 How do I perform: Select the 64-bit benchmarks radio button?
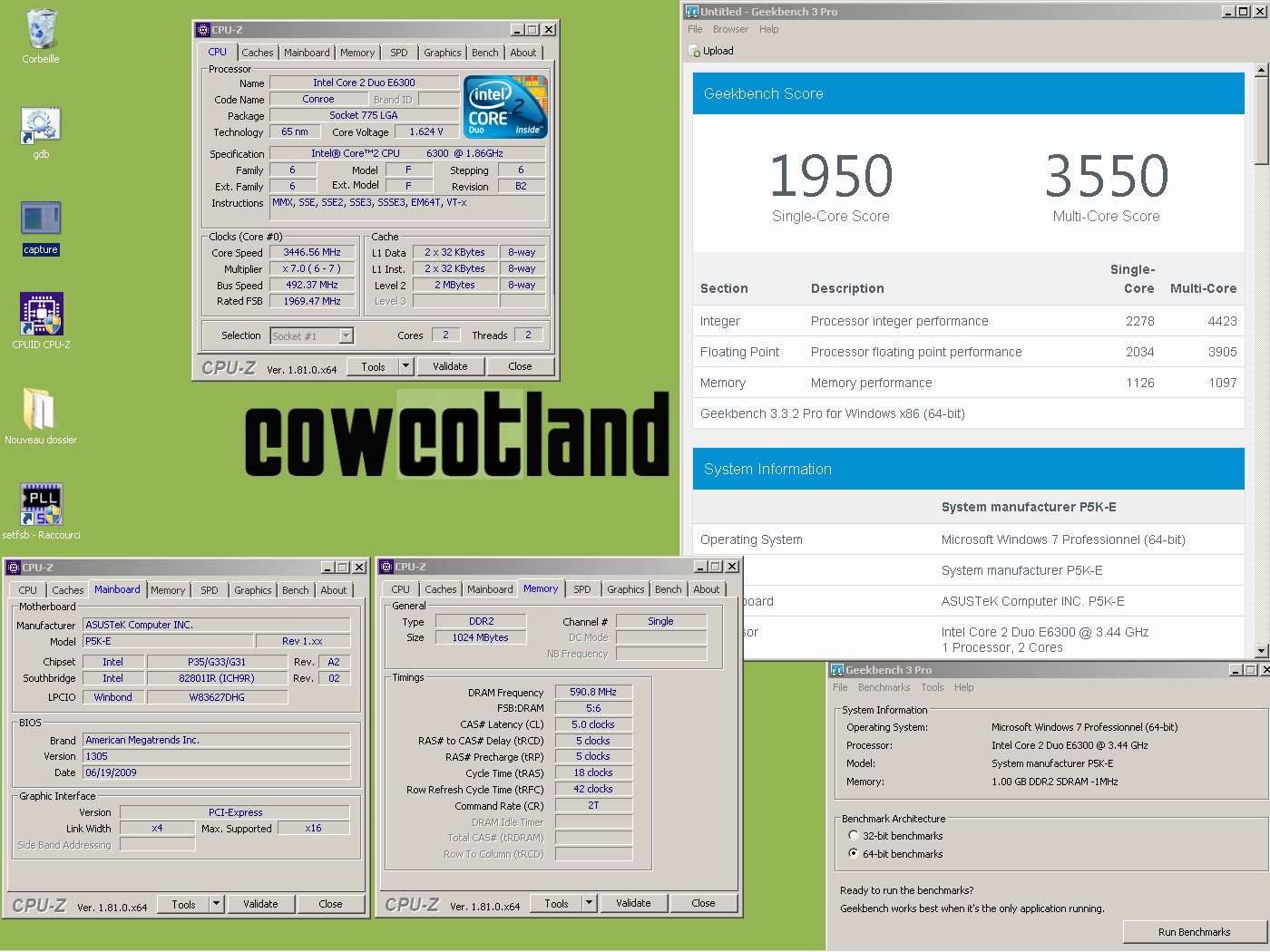[x=853, y=854]
